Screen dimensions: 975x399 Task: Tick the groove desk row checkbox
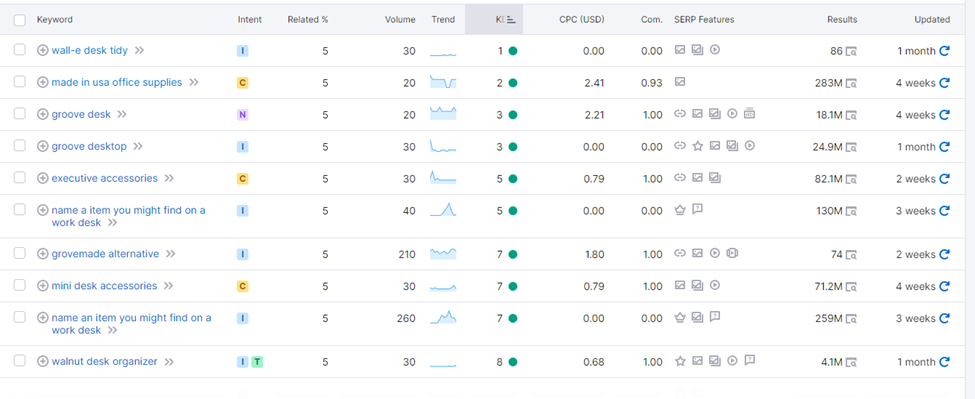[x=20, y=114]
